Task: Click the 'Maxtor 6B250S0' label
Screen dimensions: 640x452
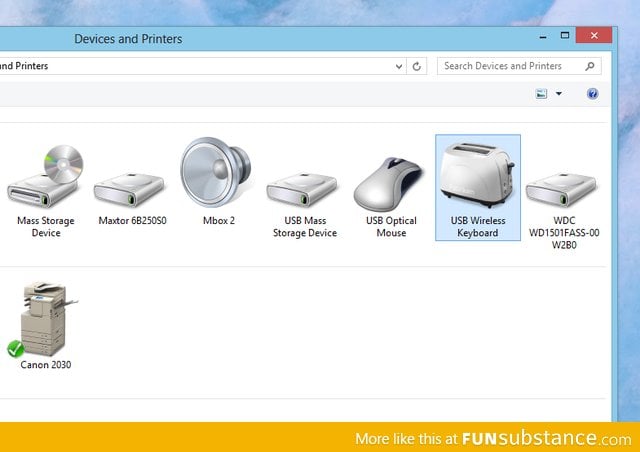Action: [132, 220]
